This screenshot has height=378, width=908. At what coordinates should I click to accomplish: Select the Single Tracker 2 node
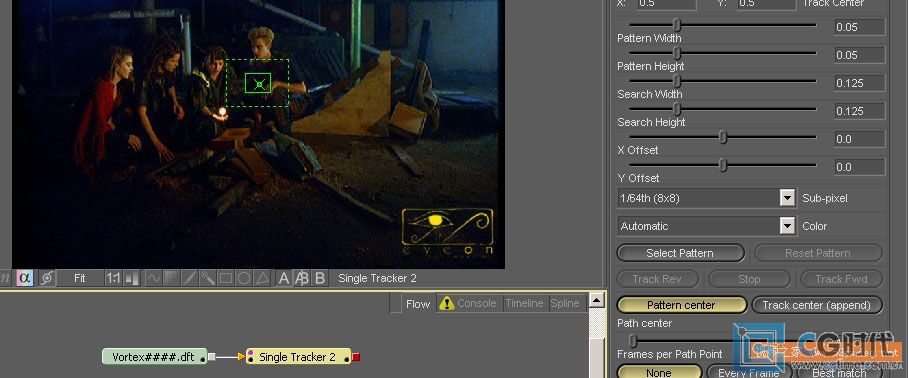coord(299,357)
